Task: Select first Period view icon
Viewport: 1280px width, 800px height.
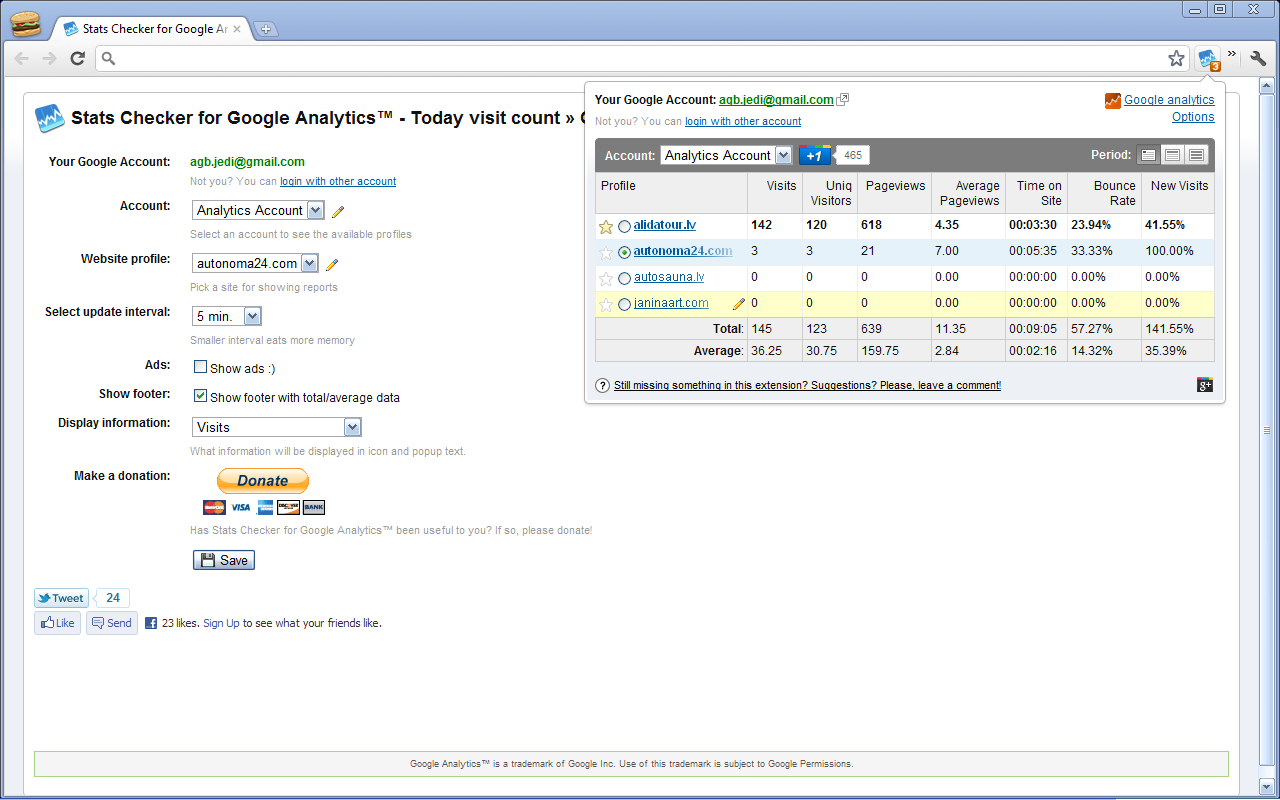Action: pyautogui.click(x=1149, y=155)
